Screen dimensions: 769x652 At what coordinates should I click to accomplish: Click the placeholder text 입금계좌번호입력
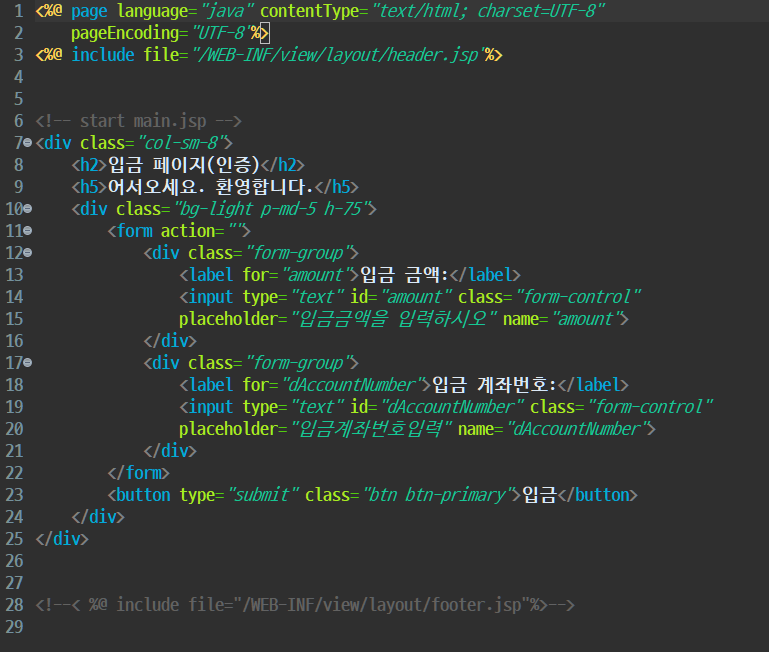click(x=371, y=429)
